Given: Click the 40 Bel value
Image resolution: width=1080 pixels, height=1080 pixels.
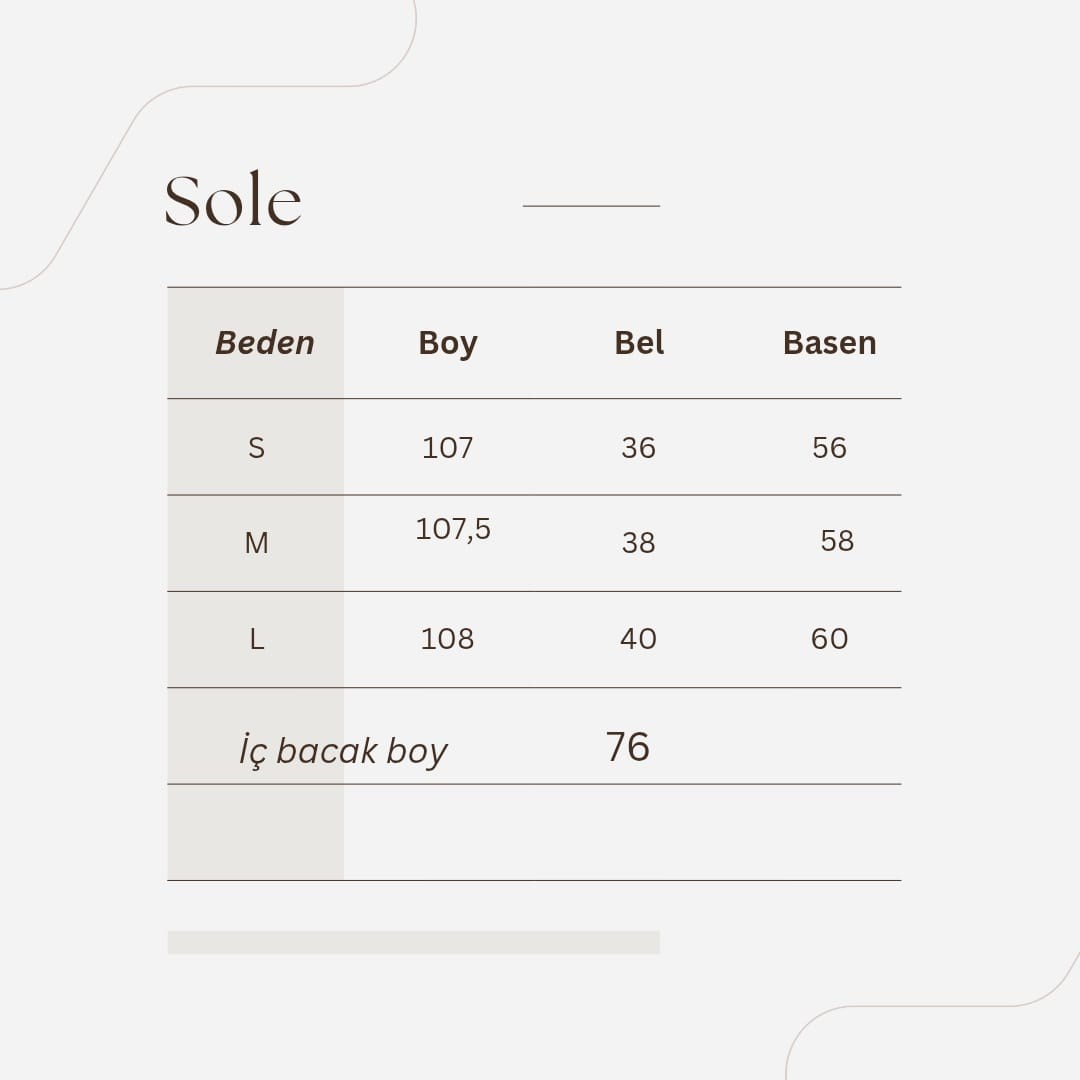Looking at the screenshot, I should click(x=638, y=638).
